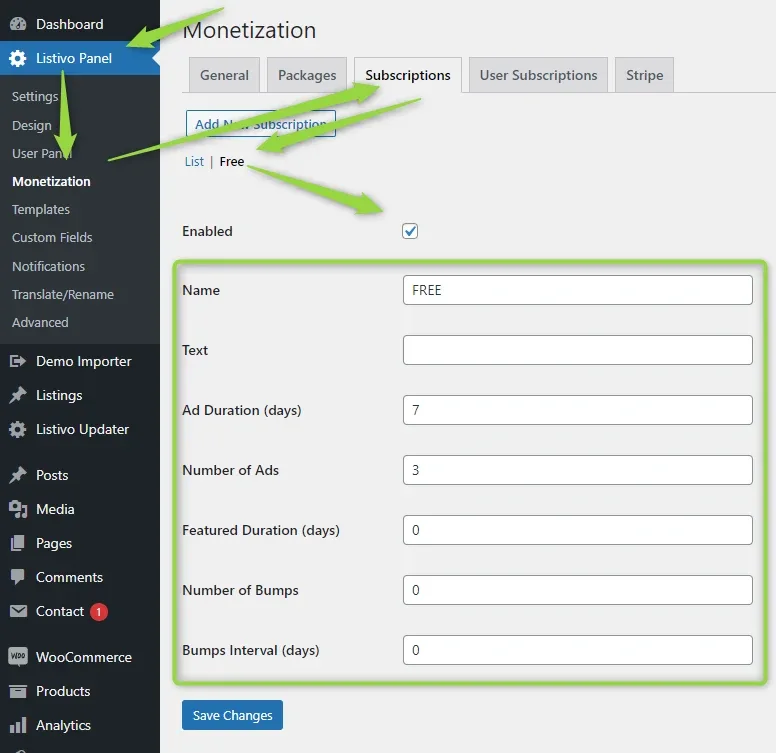776x753 pixels.
Task: Click the Listings pin icon
Action: pos(18,395)
